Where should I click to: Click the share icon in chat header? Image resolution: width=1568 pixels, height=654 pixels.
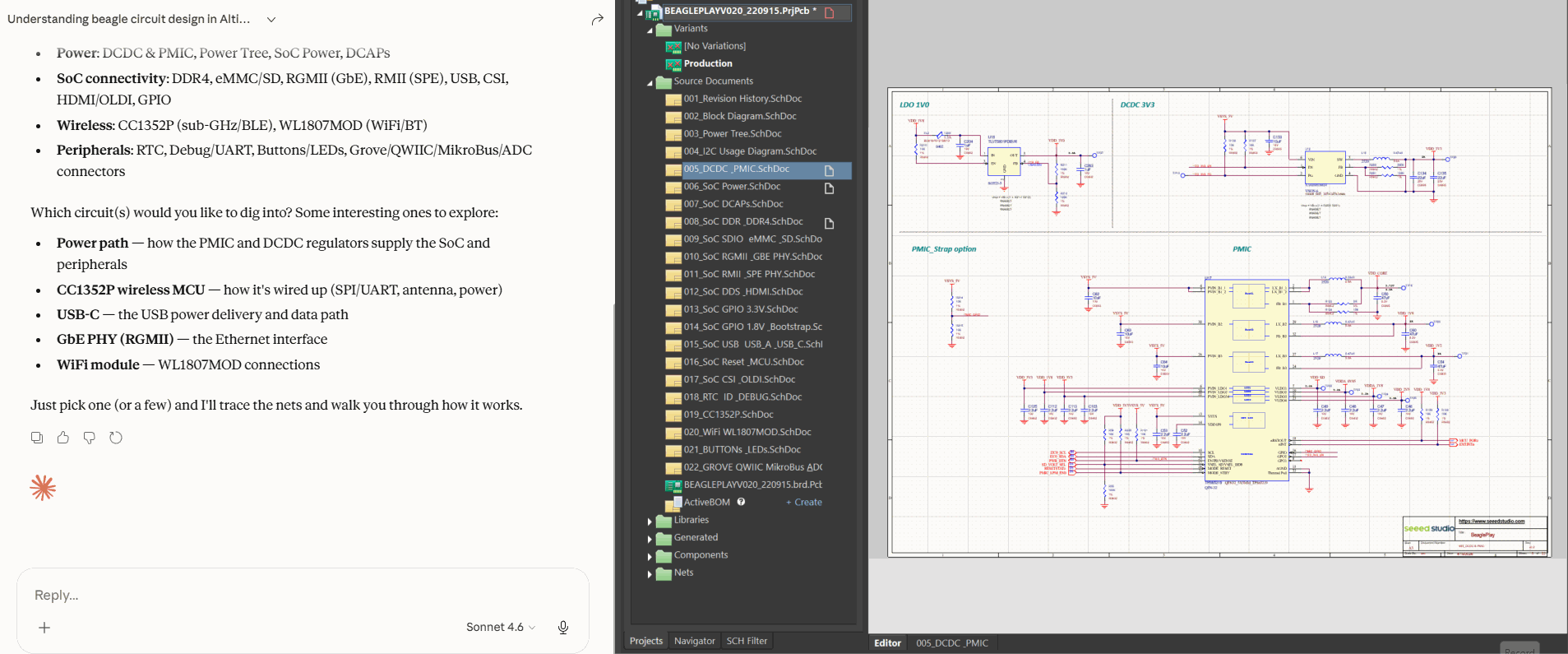point(598,19)
